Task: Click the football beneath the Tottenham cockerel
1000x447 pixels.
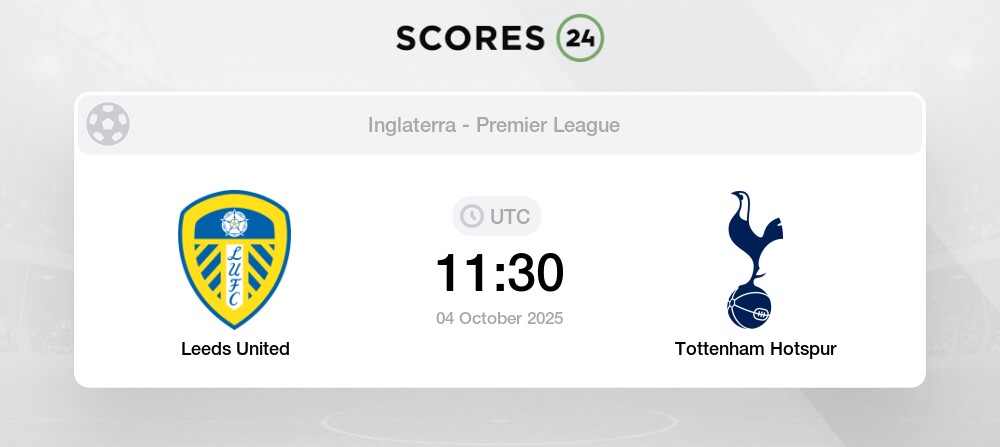Action: tap(750, 307)
